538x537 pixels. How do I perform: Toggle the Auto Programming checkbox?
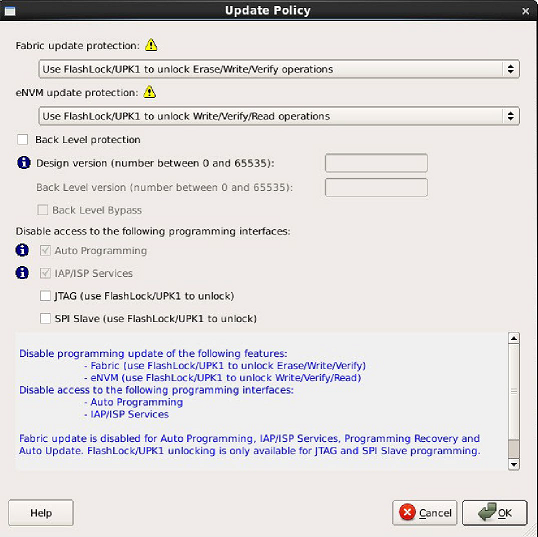(45, 250)
